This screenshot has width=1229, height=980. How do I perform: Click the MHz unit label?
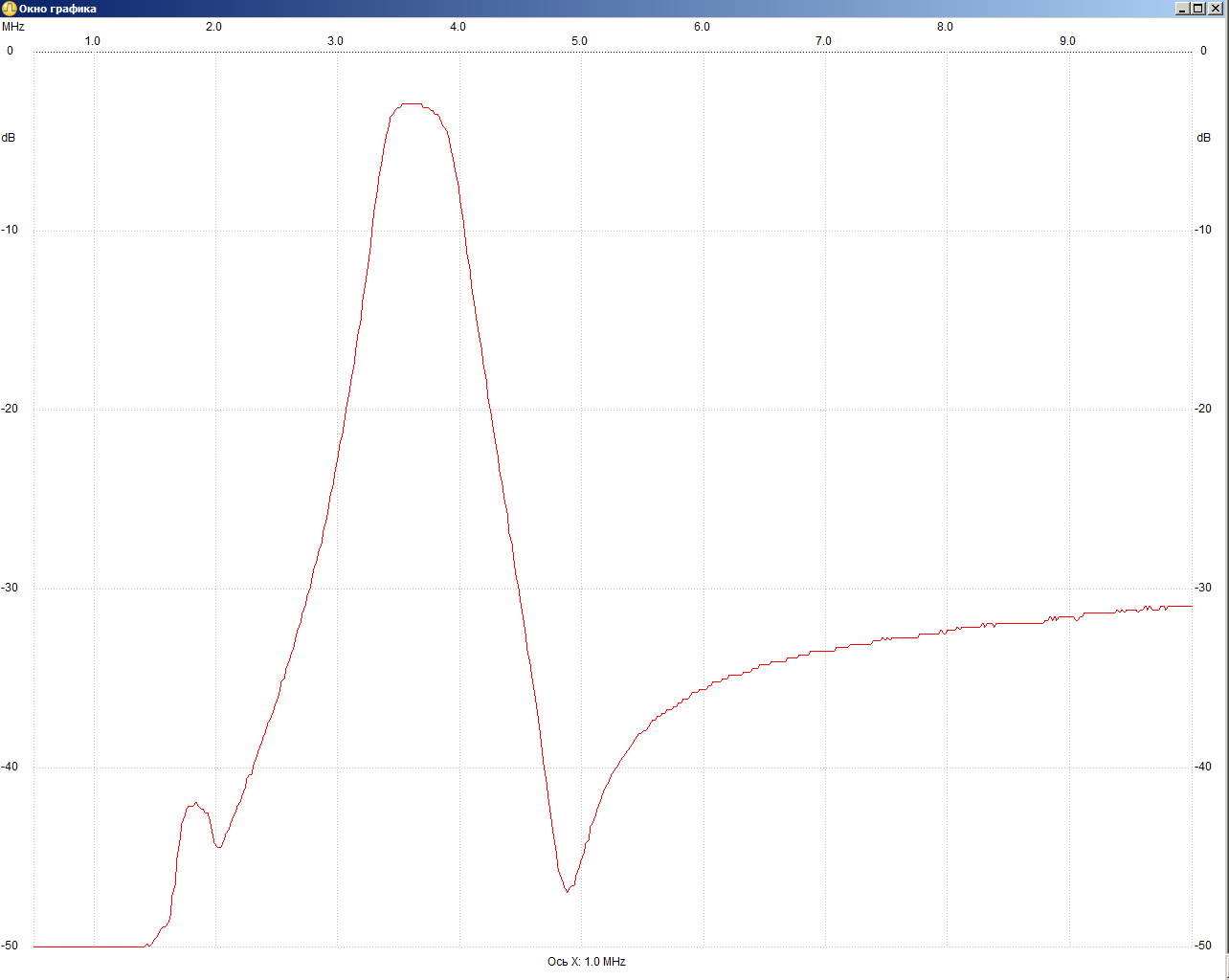tap(12, 27)
